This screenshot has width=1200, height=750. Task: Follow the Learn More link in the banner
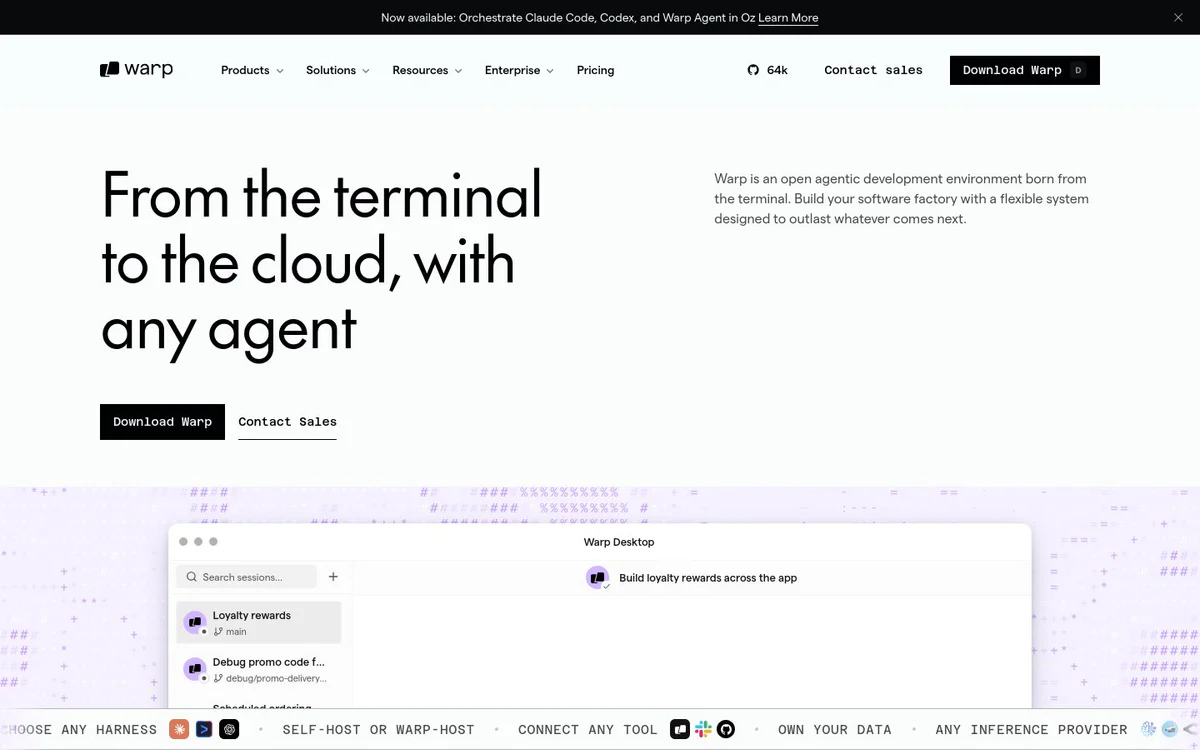point(788,18)
